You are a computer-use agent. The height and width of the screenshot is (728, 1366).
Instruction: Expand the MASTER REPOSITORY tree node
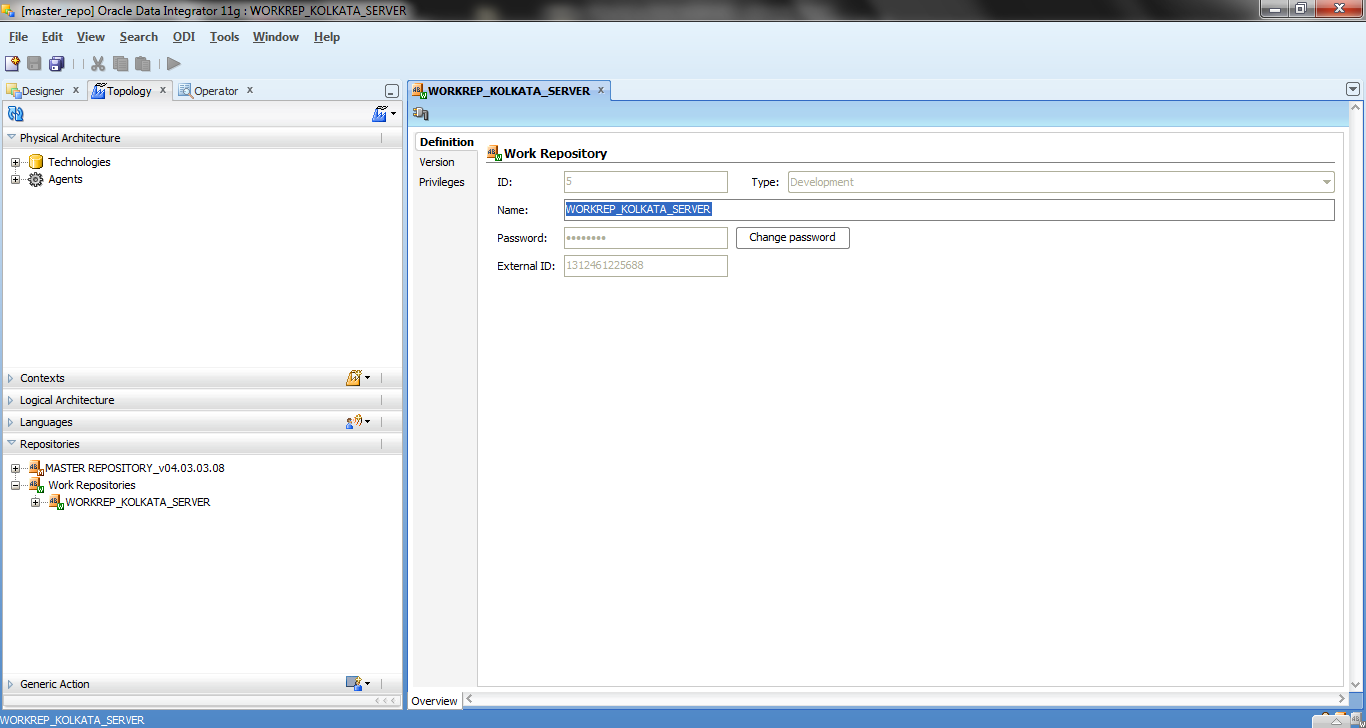pos(15,468)
